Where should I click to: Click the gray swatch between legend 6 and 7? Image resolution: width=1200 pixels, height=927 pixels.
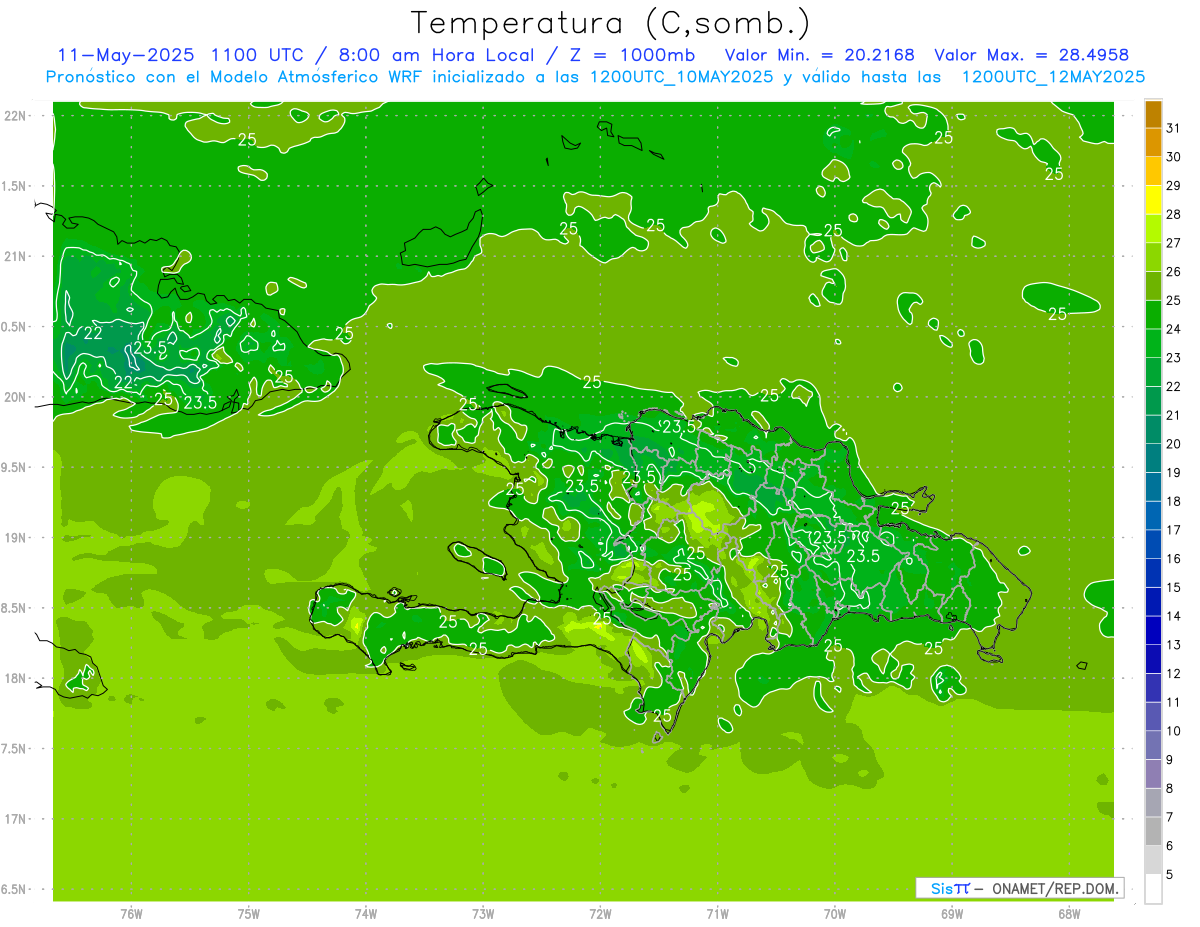tap(1153, 831)
